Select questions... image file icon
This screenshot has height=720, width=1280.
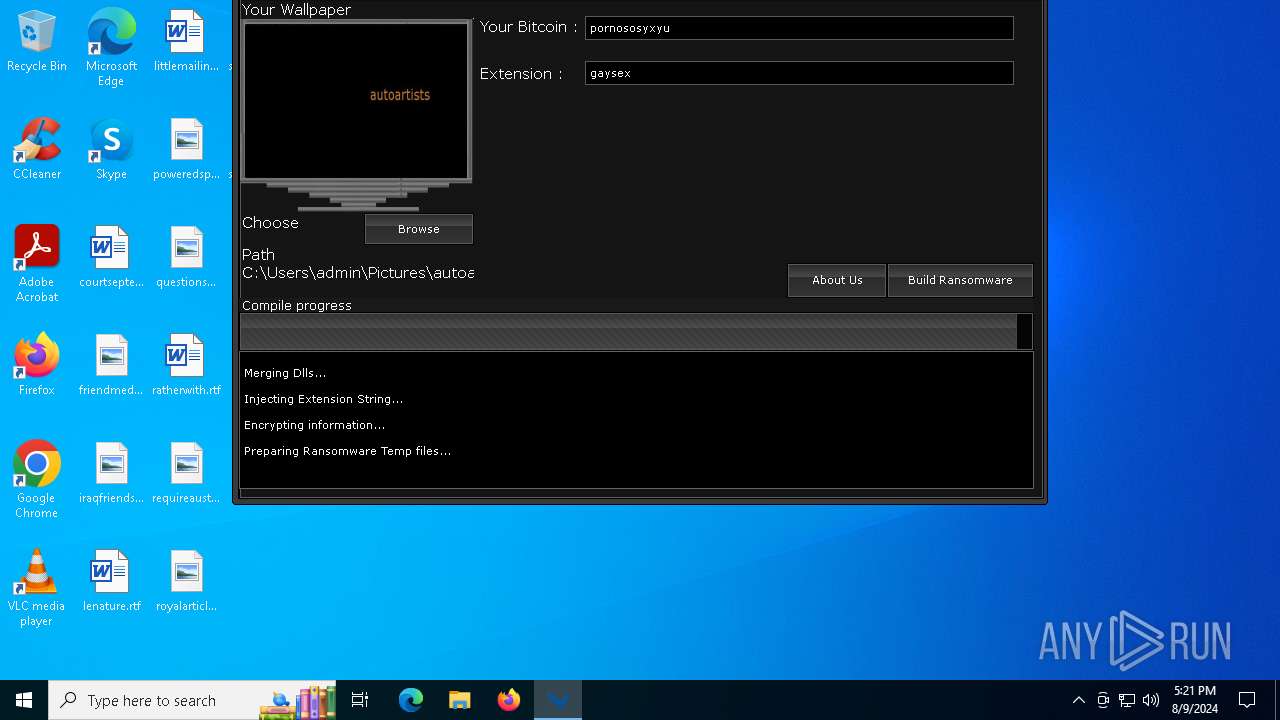(x=186, y=258)
